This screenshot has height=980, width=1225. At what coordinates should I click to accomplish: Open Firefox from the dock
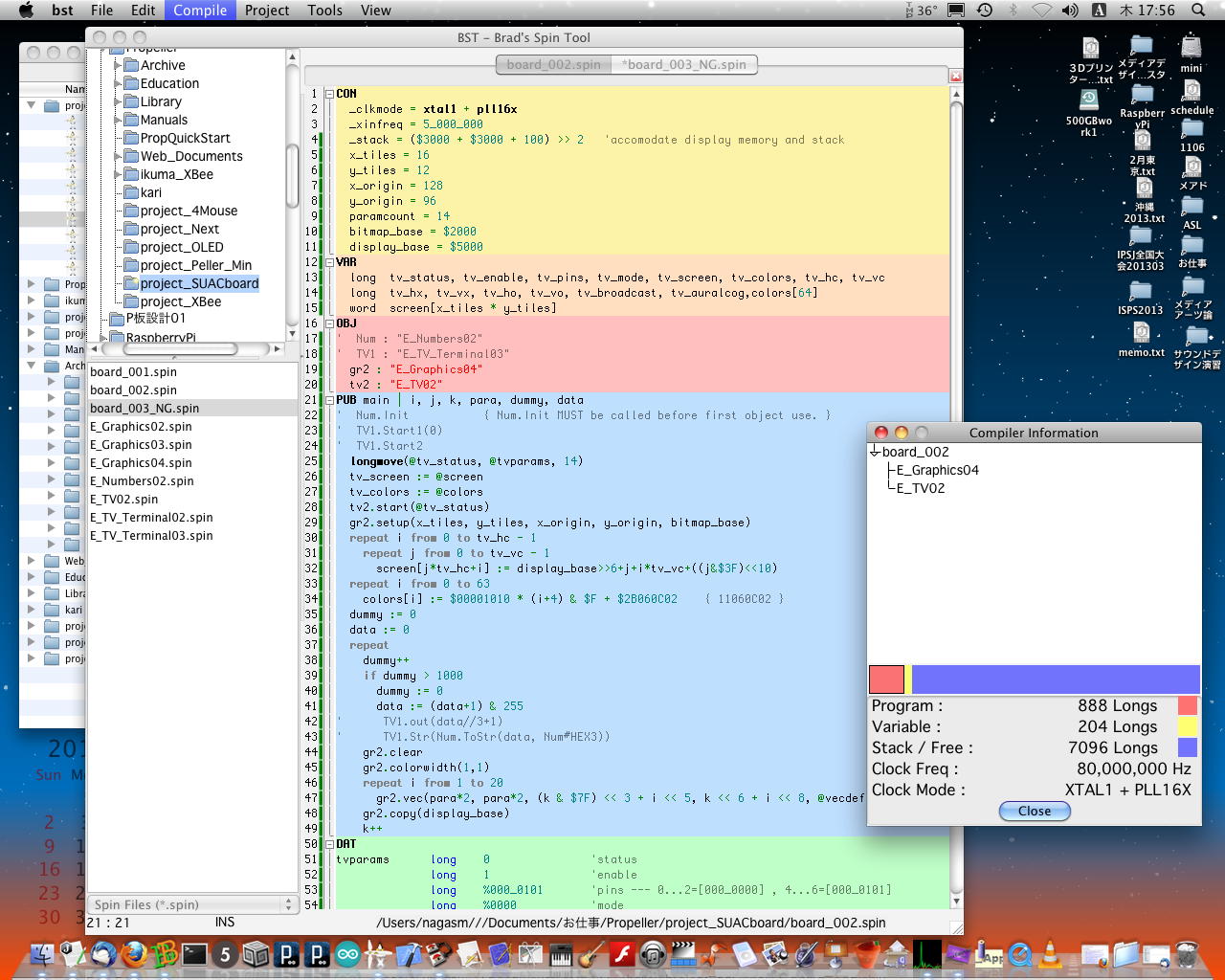[134, 954]
